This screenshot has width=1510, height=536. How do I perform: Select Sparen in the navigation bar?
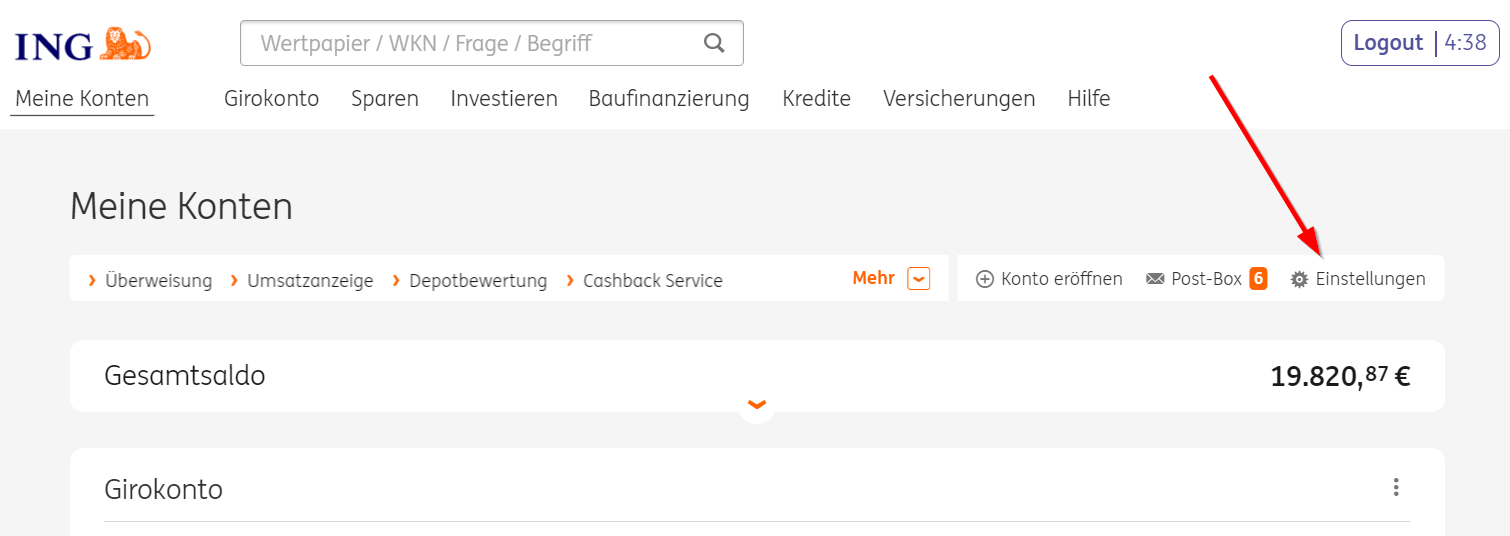(385, 99)
